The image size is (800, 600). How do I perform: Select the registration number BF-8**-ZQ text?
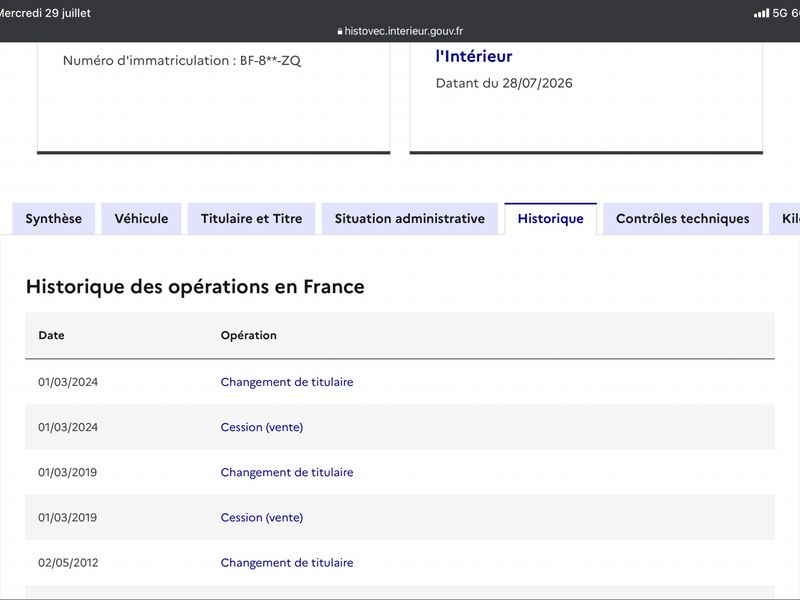pos(270,61)
